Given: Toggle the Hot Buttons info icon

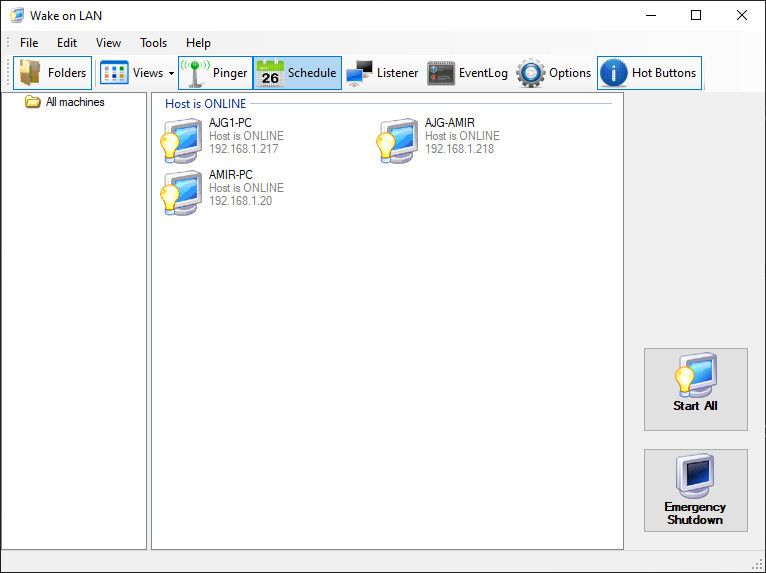Looking at the screenshot, I should click(x=614, y=73).
